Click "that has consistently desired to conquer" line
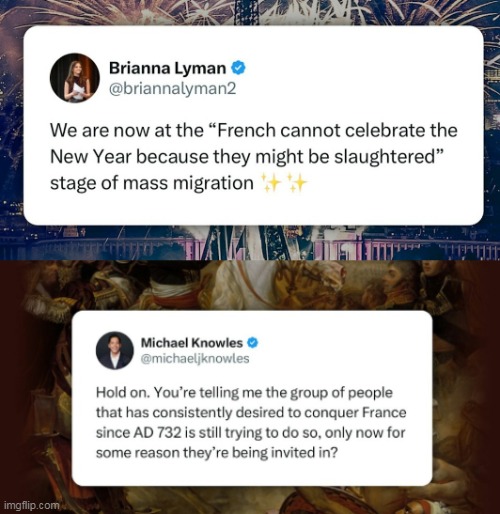Screen dimensions: 500x514 pos(251,413)
